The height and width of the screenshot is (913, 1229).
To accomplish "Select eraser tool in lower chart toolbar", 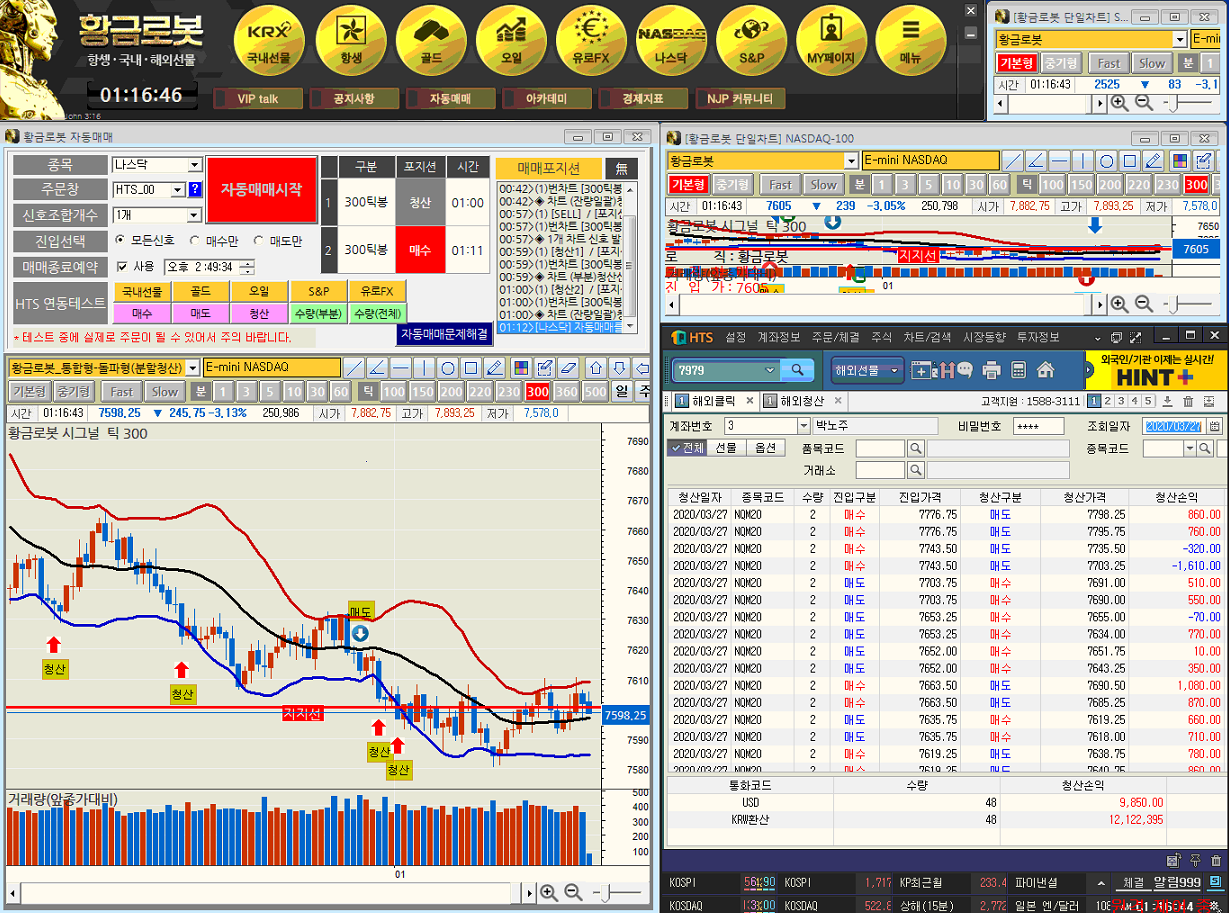I will point(568,367).
